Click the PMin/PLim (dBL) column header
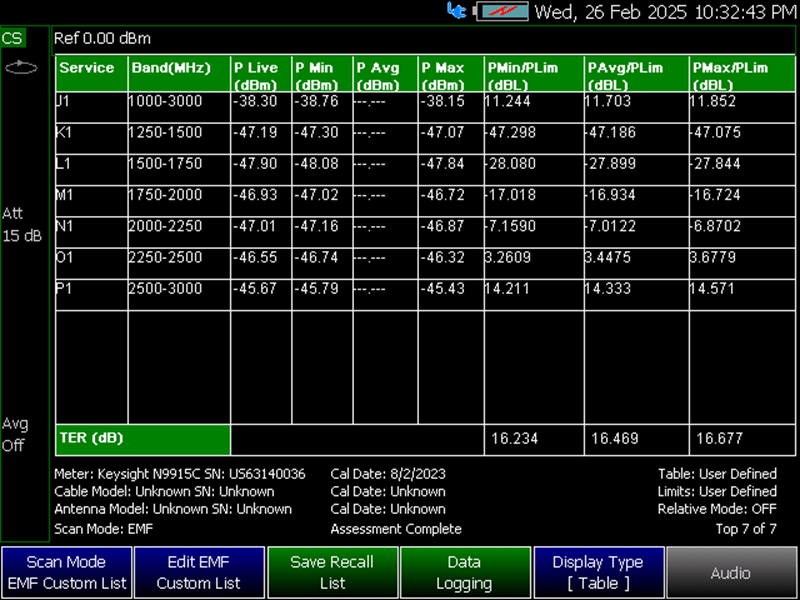Screen dimensions: 800x600 click(534, 74)
